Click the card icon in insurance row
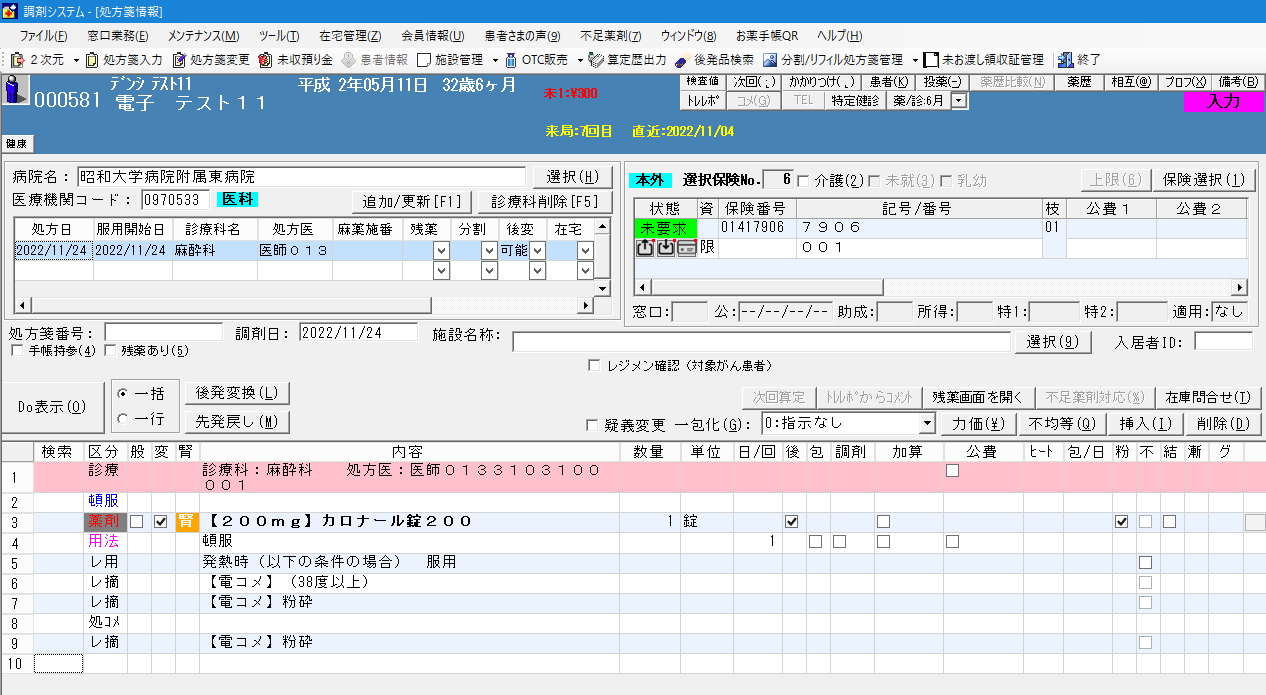The image size is (1266, 695). [x=686, y=248]
